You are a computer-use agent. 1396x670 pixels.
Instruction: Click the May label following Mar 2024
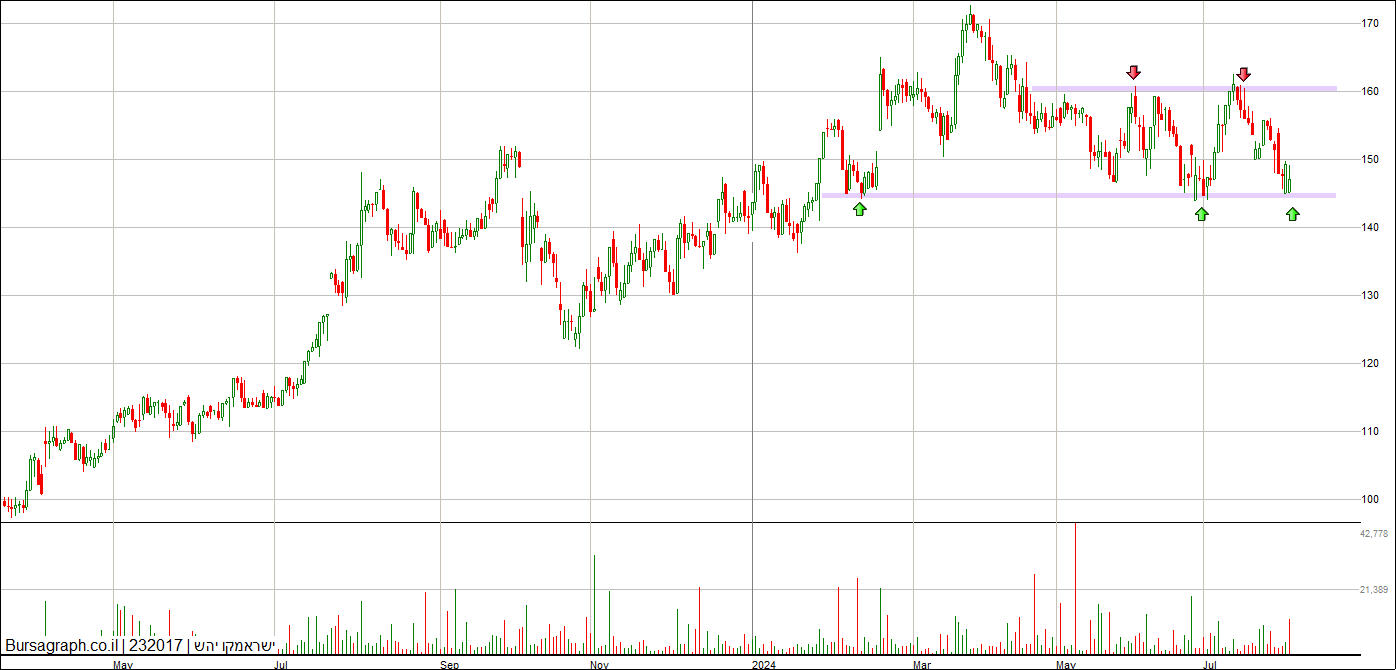1066,664
